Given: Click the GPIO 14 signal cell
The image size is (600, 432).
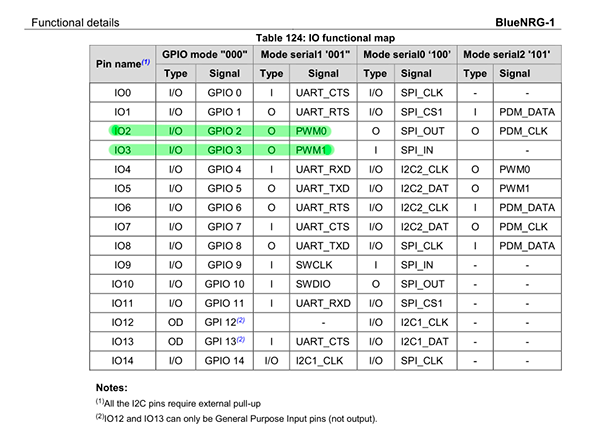Looking at the screenshot, I should click(224, 359).
